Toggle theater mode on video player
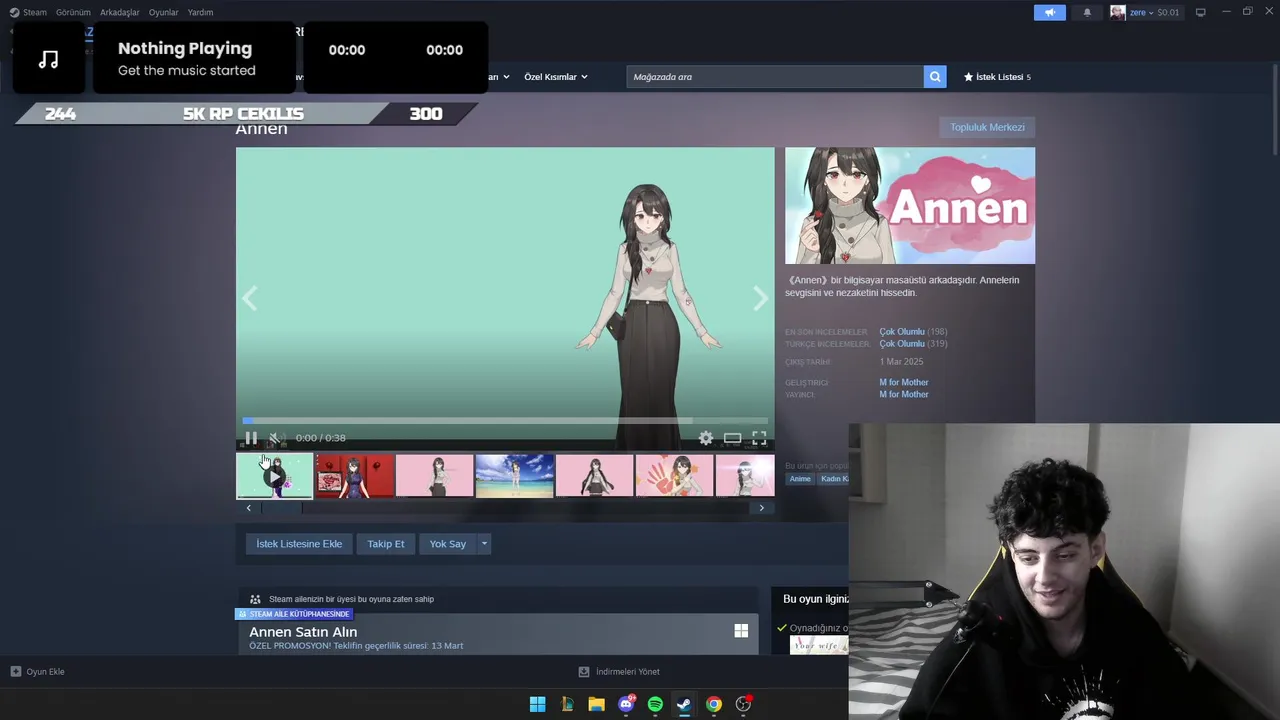The width and height of the screenshot is (1280, 720). coord(733,438)
